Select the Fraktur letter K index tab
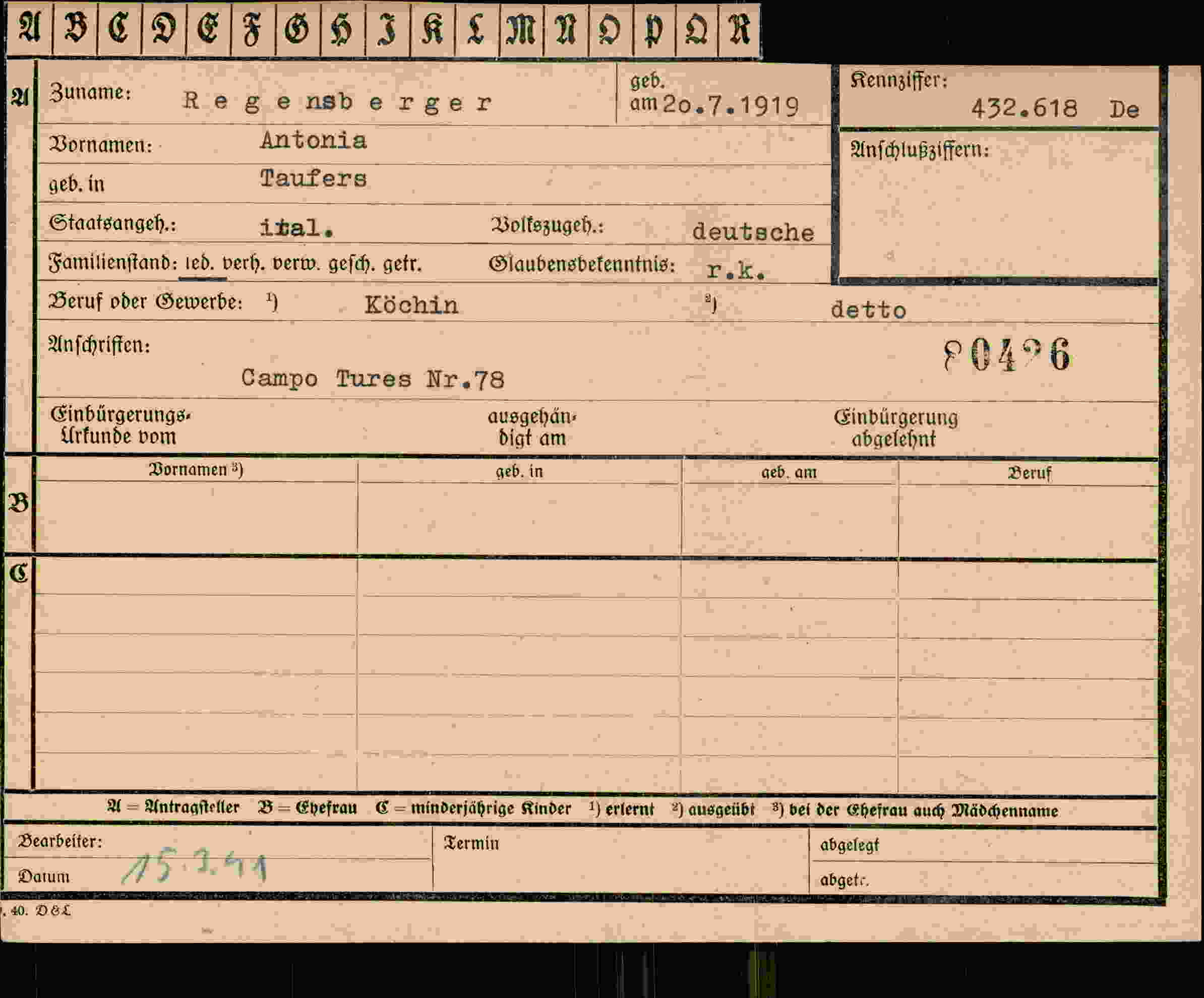Viewport: 1204px width, 998px height. (432, 30)
